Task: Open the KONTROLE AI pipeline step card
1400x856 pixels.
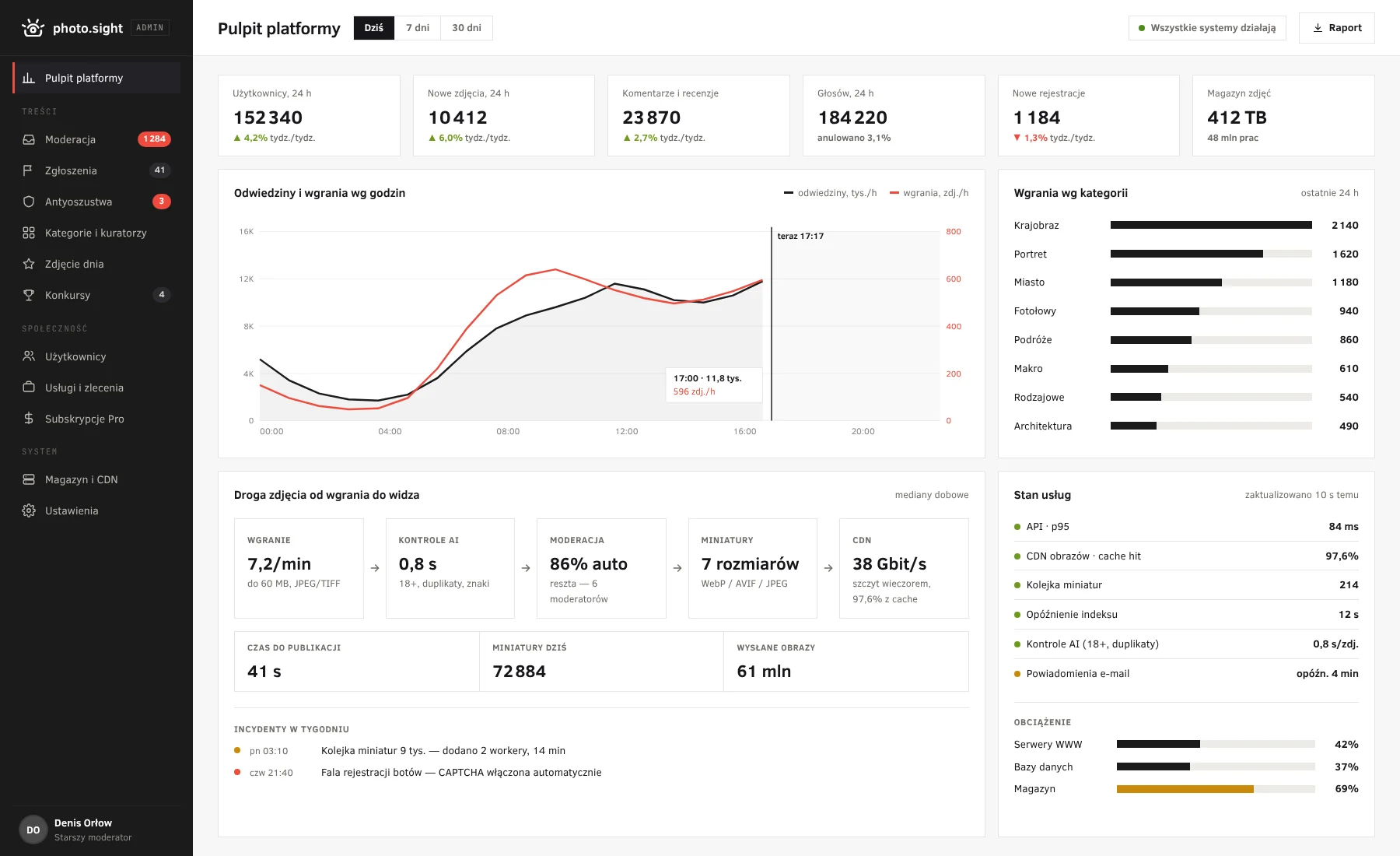Action: [x=450, y=568]
